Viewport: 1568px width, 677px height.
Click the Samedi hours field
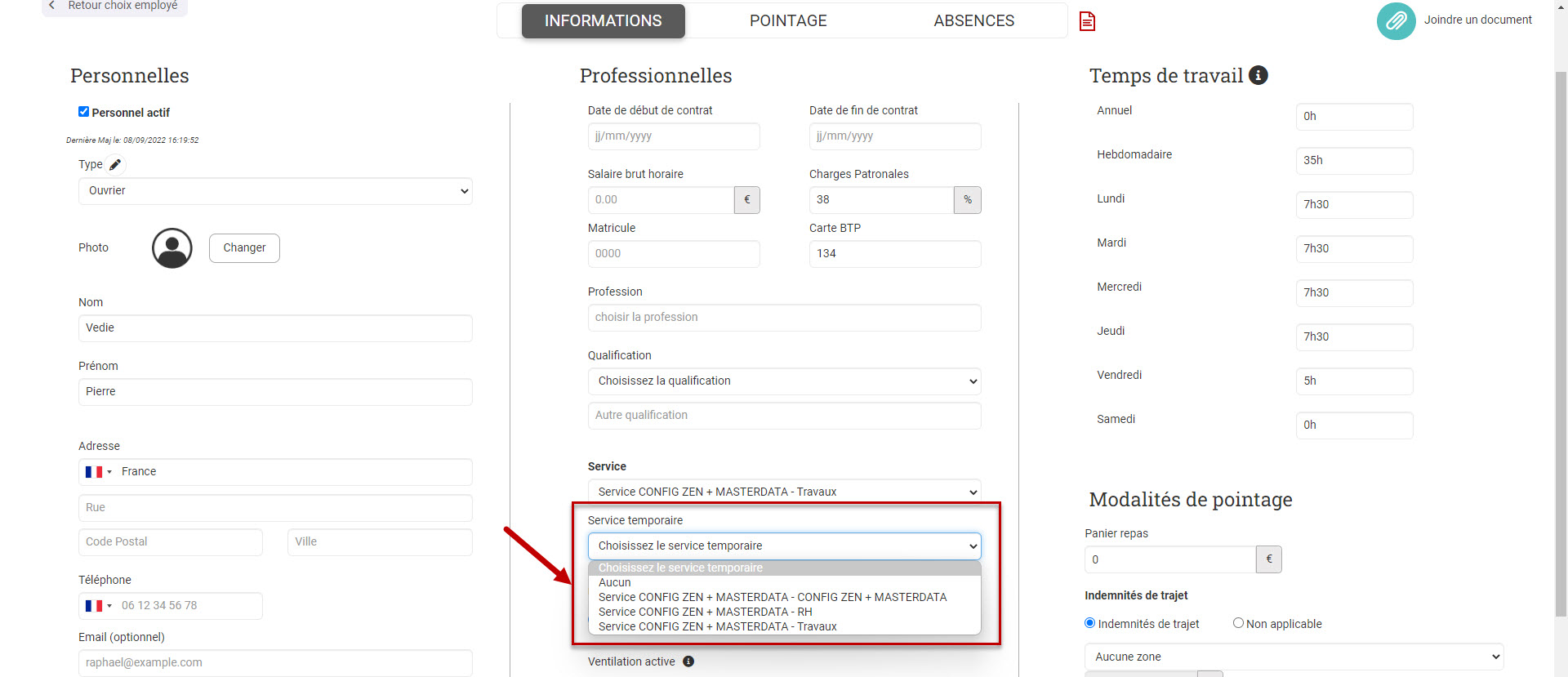(x=1354, y=425)
